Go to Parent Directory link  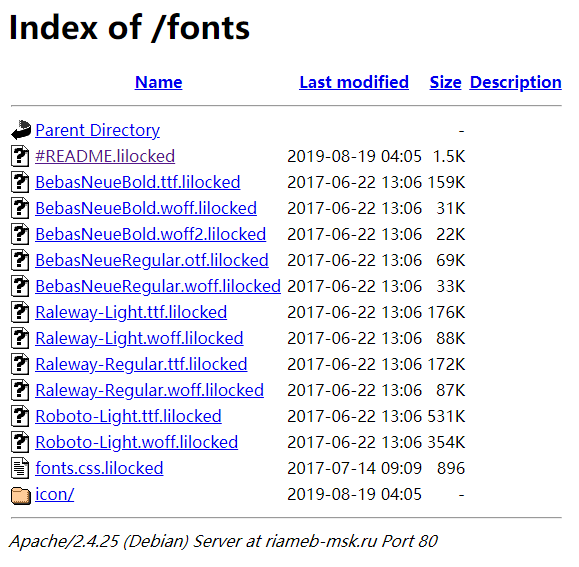[x=97, y=131]
